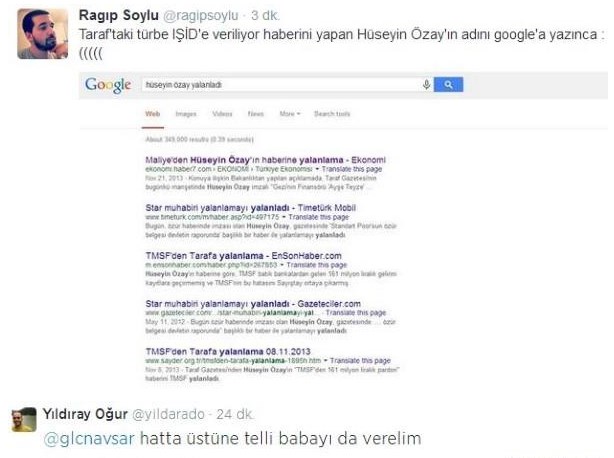Switch to the News tab
Viewport: 614px width, 458px height.
coord(256,114)
